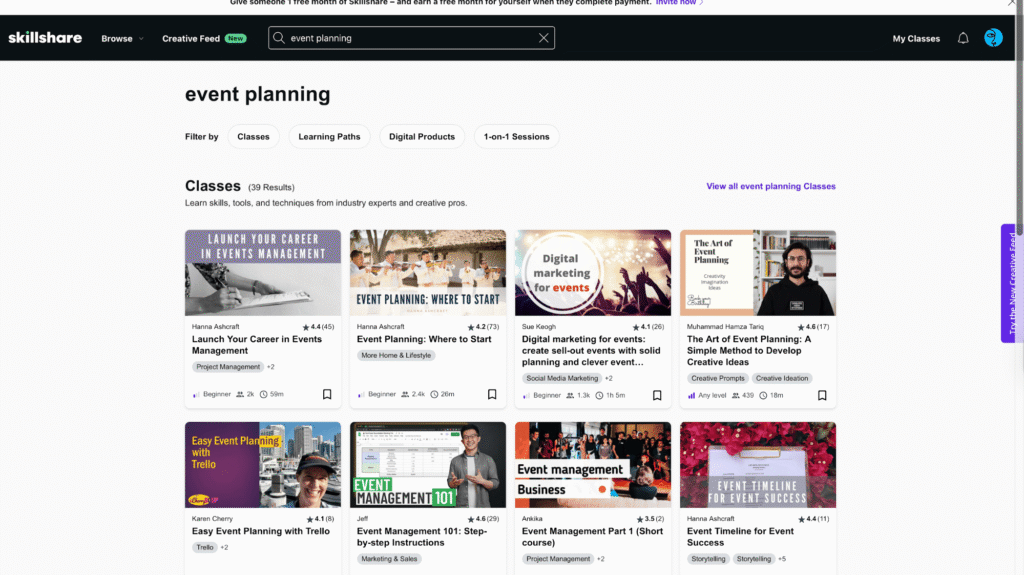Click title Event Planning: Where to Start

(424, 339)
